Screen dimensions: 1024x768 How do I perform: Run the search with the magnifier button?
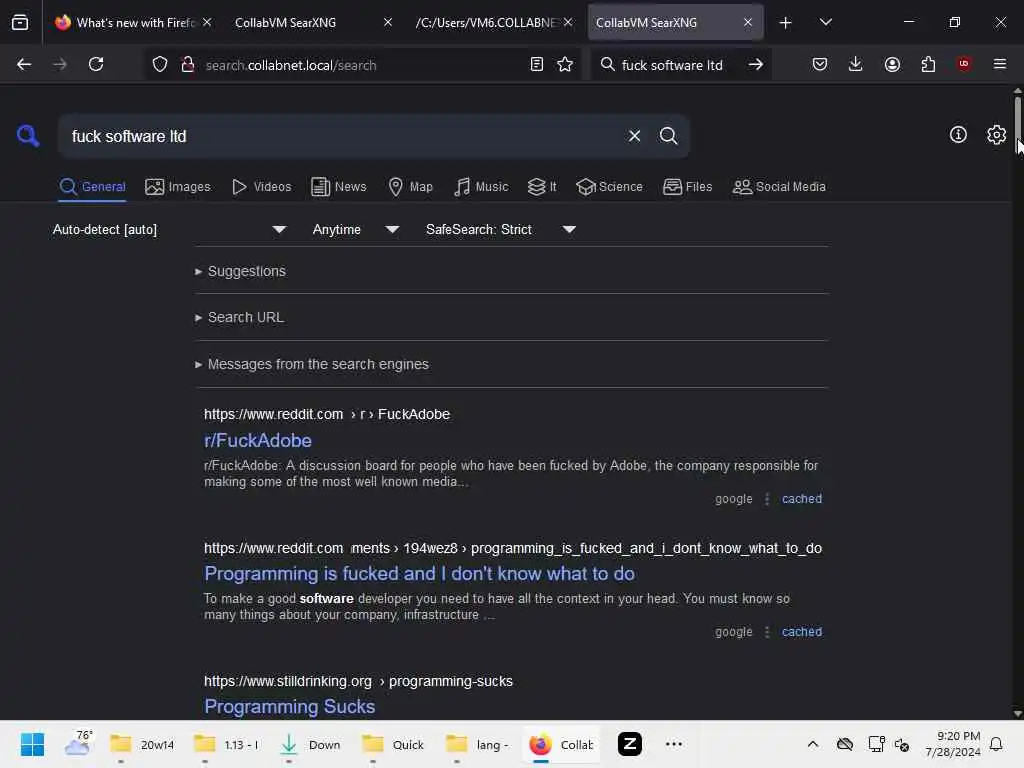click(x=668, y=136)
